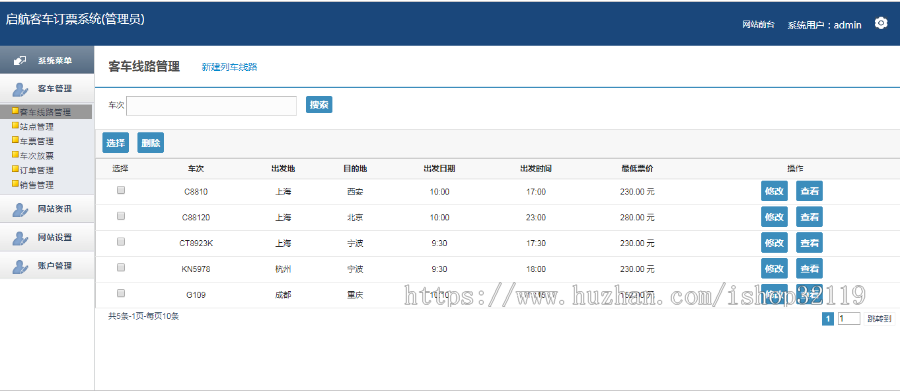
Task: Click the 网站前台 link in header
Action: [758, 25]
